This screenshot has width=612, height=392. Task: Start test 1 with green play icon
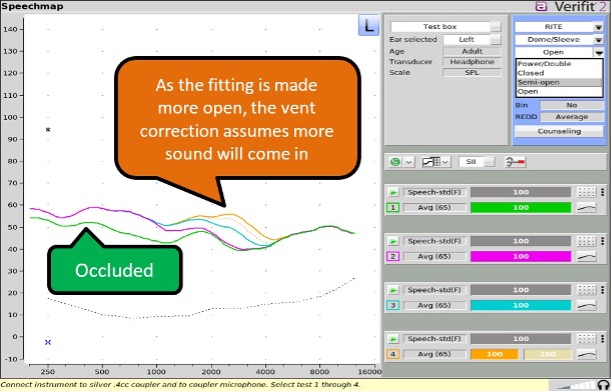(393, 192)
